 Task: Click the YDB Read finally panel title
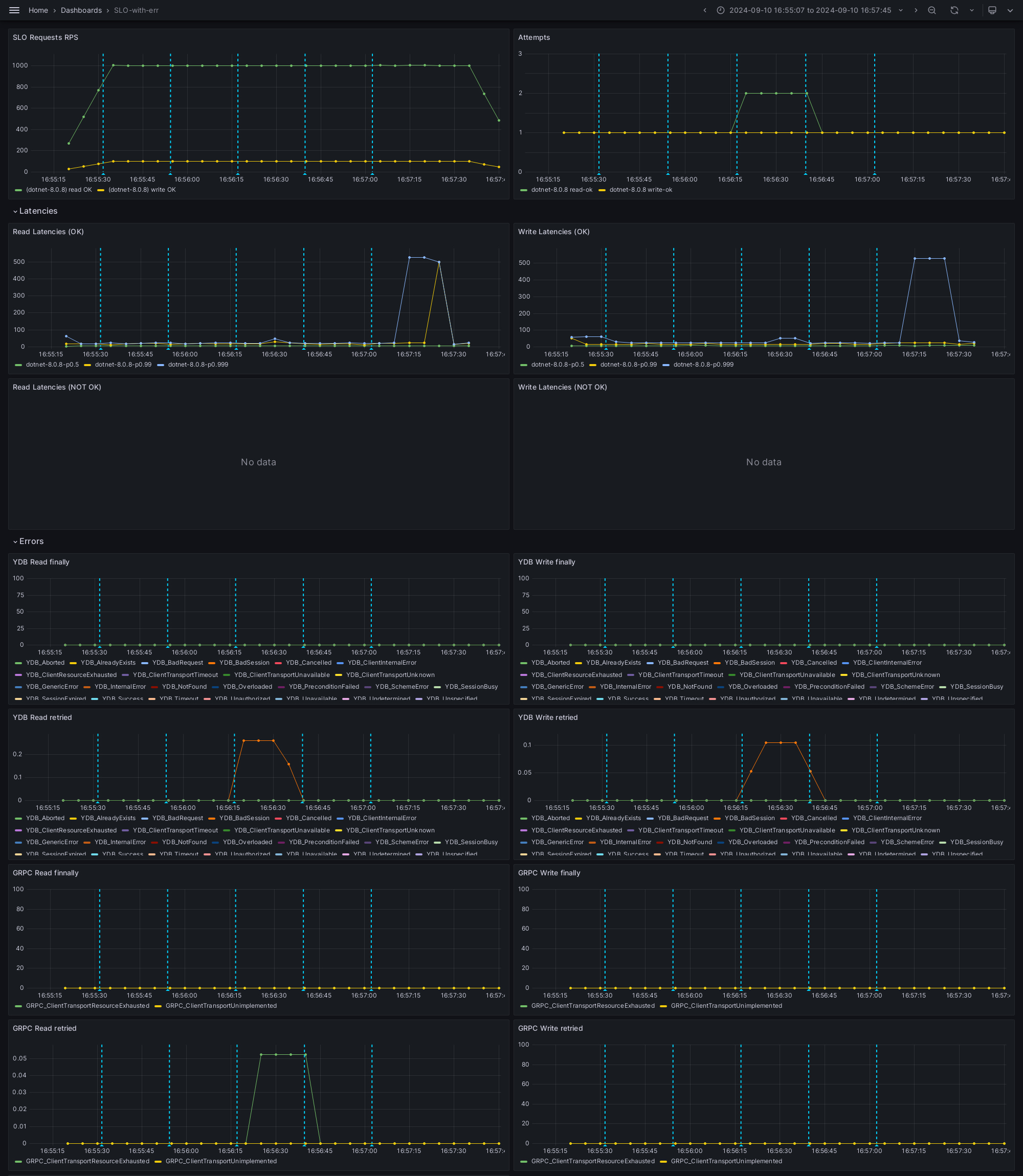point(41,562)
